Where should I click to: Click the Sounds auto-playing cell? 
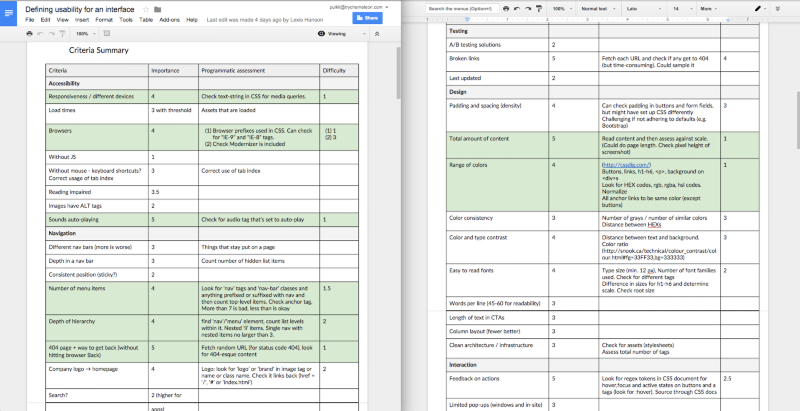(97, 220)
